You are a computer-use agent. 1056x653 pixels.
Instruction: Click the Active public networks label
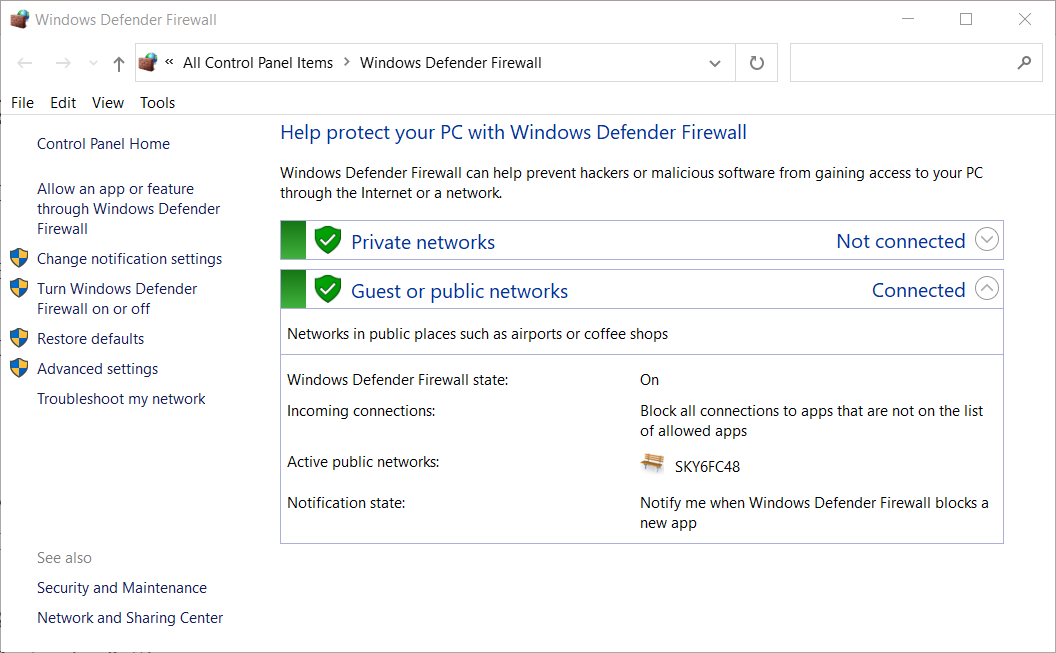pos(363,462)
